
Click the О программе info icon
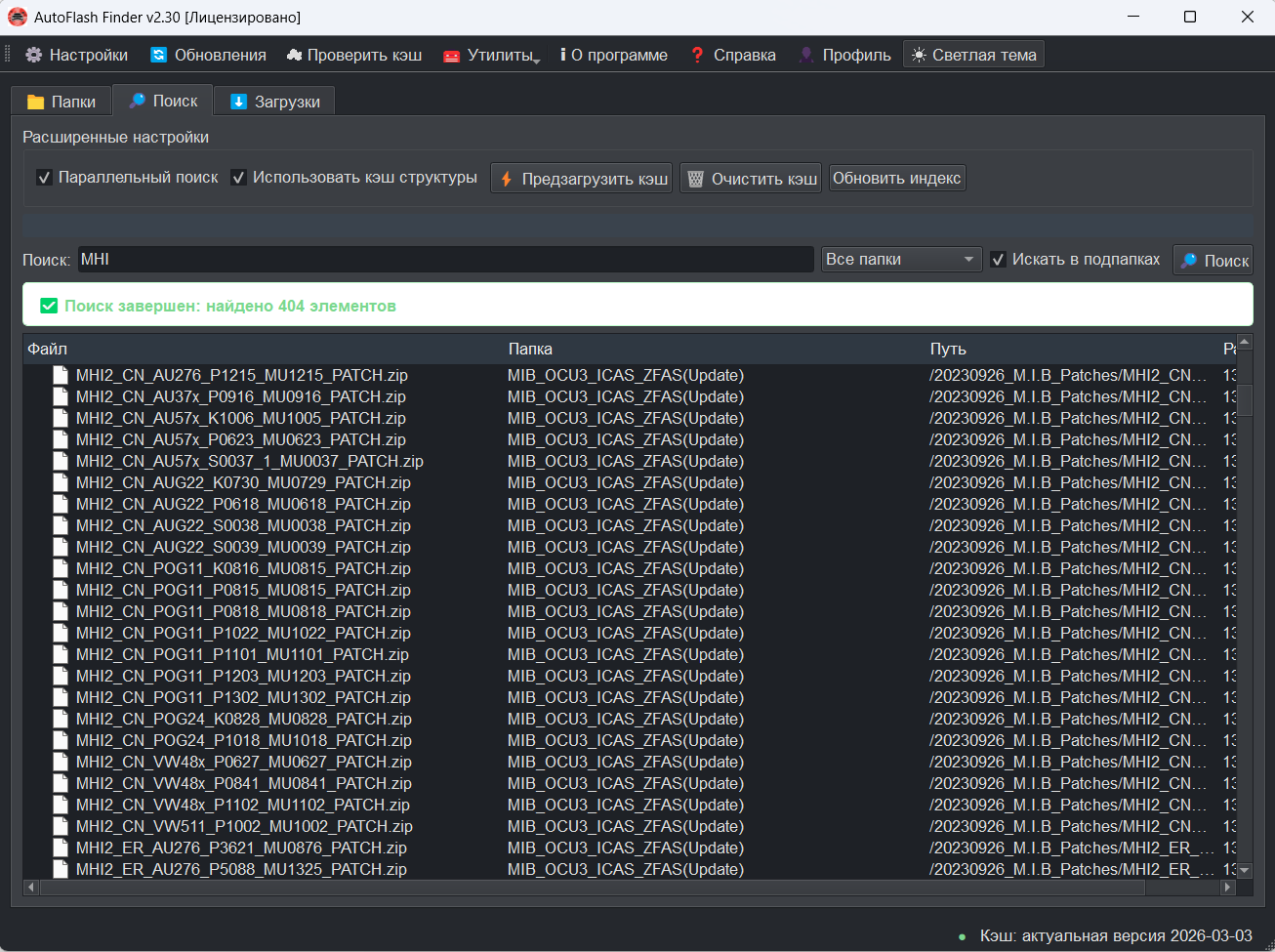coord(563,55)
